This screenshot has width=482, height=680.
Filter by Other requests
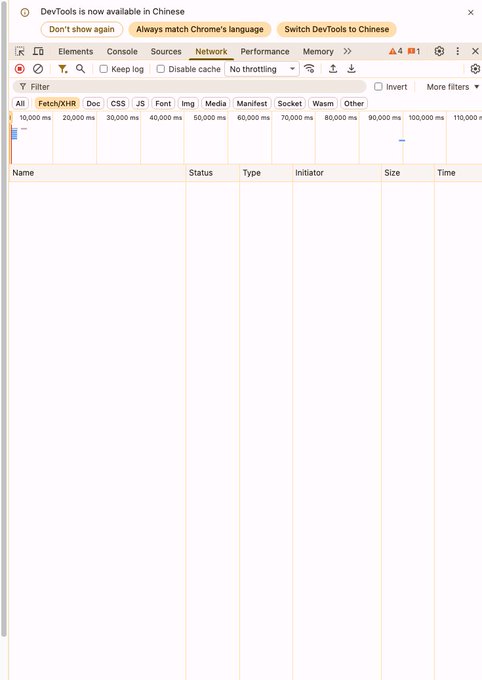[x=354, y=104]
